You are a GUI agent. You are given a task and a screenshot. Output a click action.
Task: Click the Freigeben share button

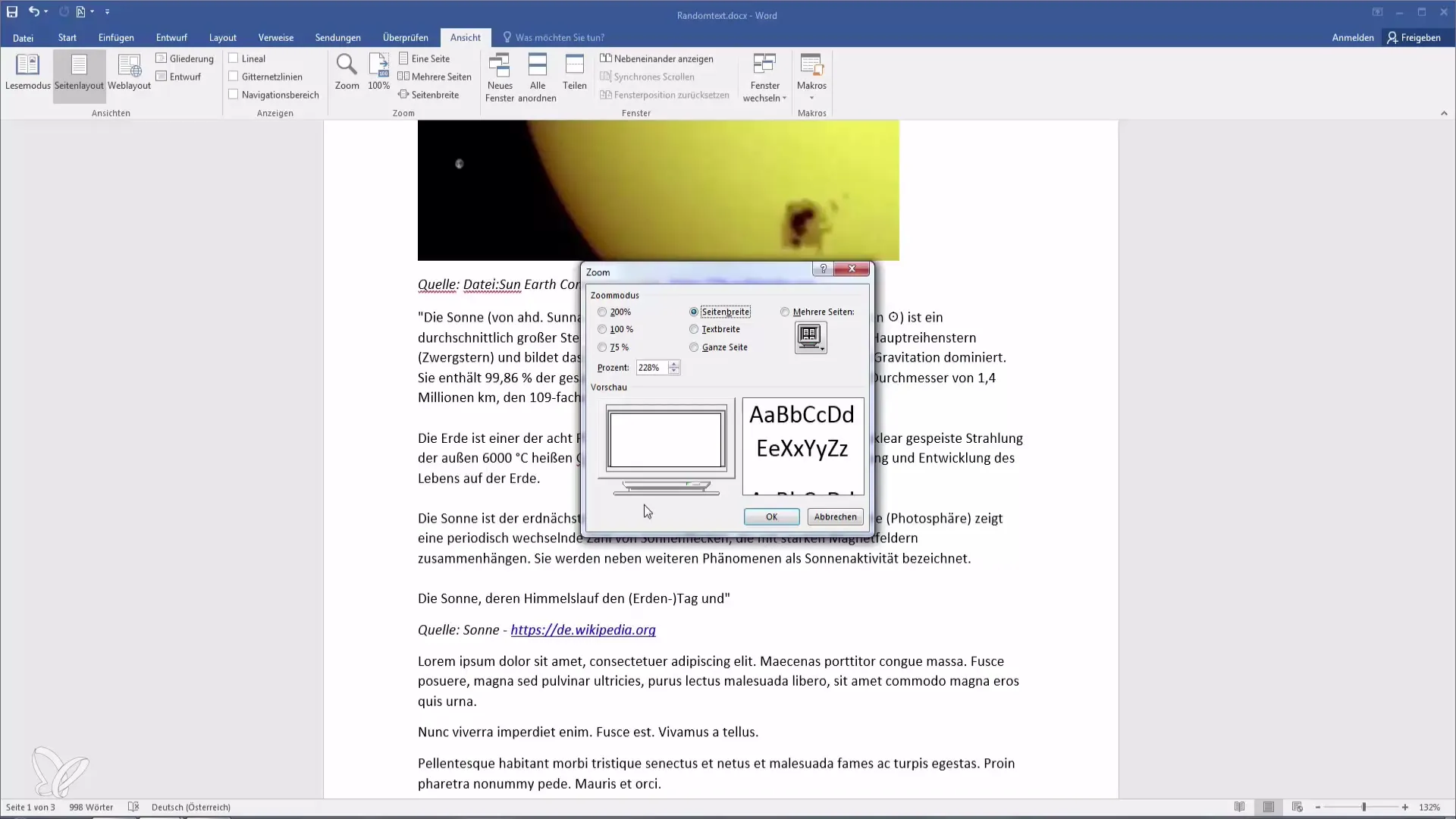coord(1414,37)
